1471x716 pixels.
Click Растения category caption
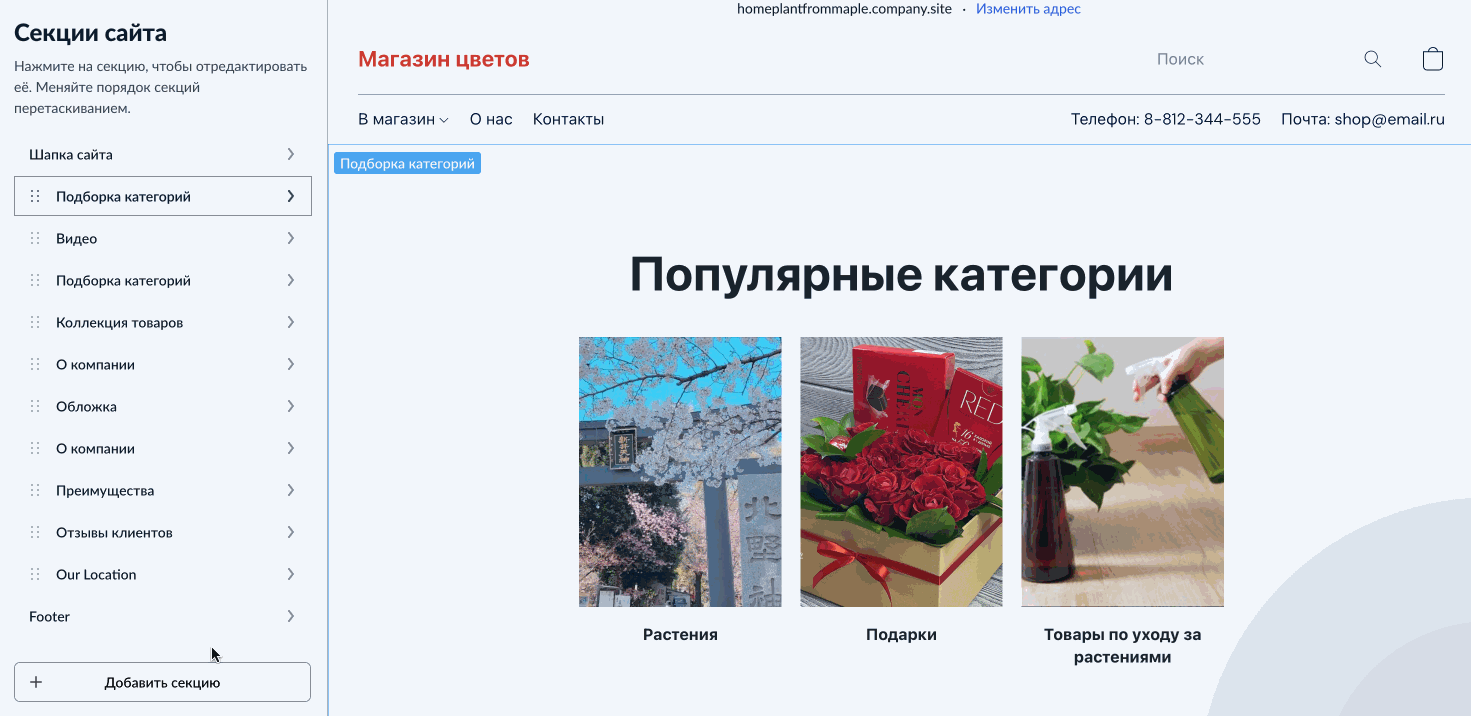[680, 634]
